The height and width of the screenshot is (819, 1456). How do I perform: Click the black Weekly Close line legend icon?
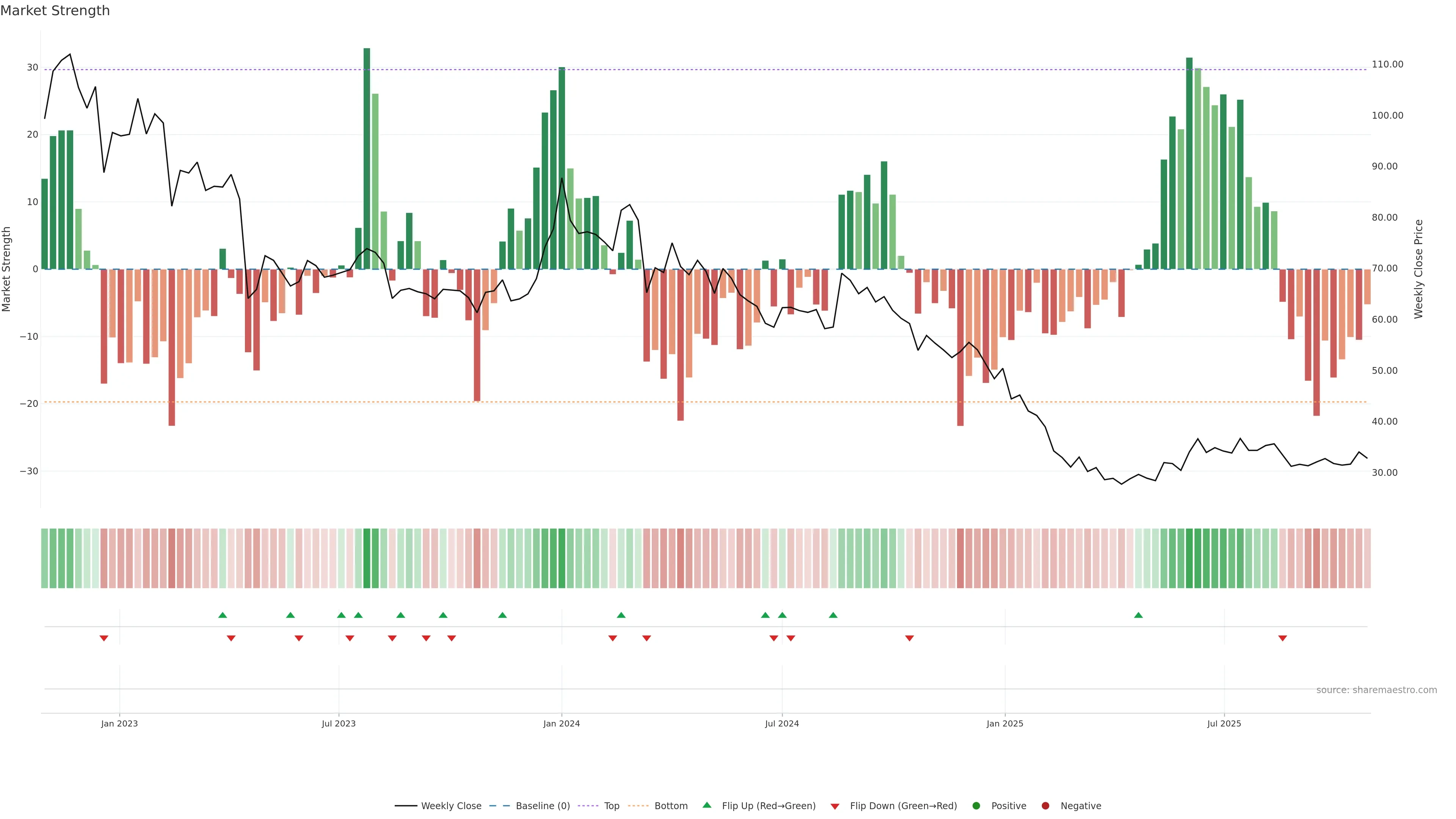(406, 806)
